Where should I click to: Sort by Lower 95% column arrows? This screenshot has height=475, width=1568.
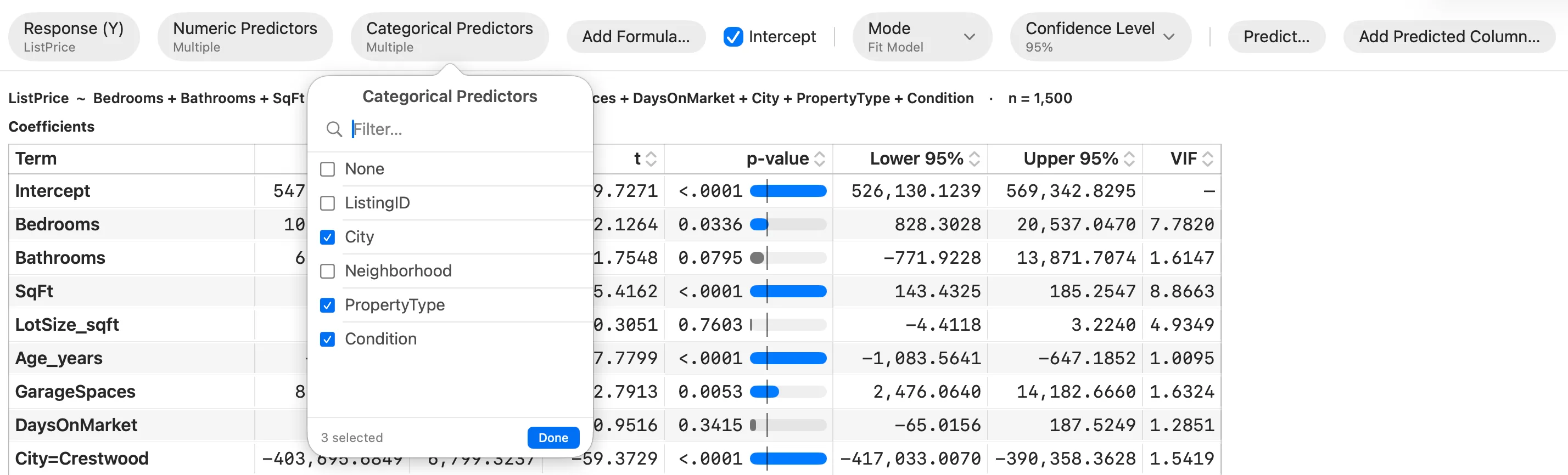tap(974, 159)
